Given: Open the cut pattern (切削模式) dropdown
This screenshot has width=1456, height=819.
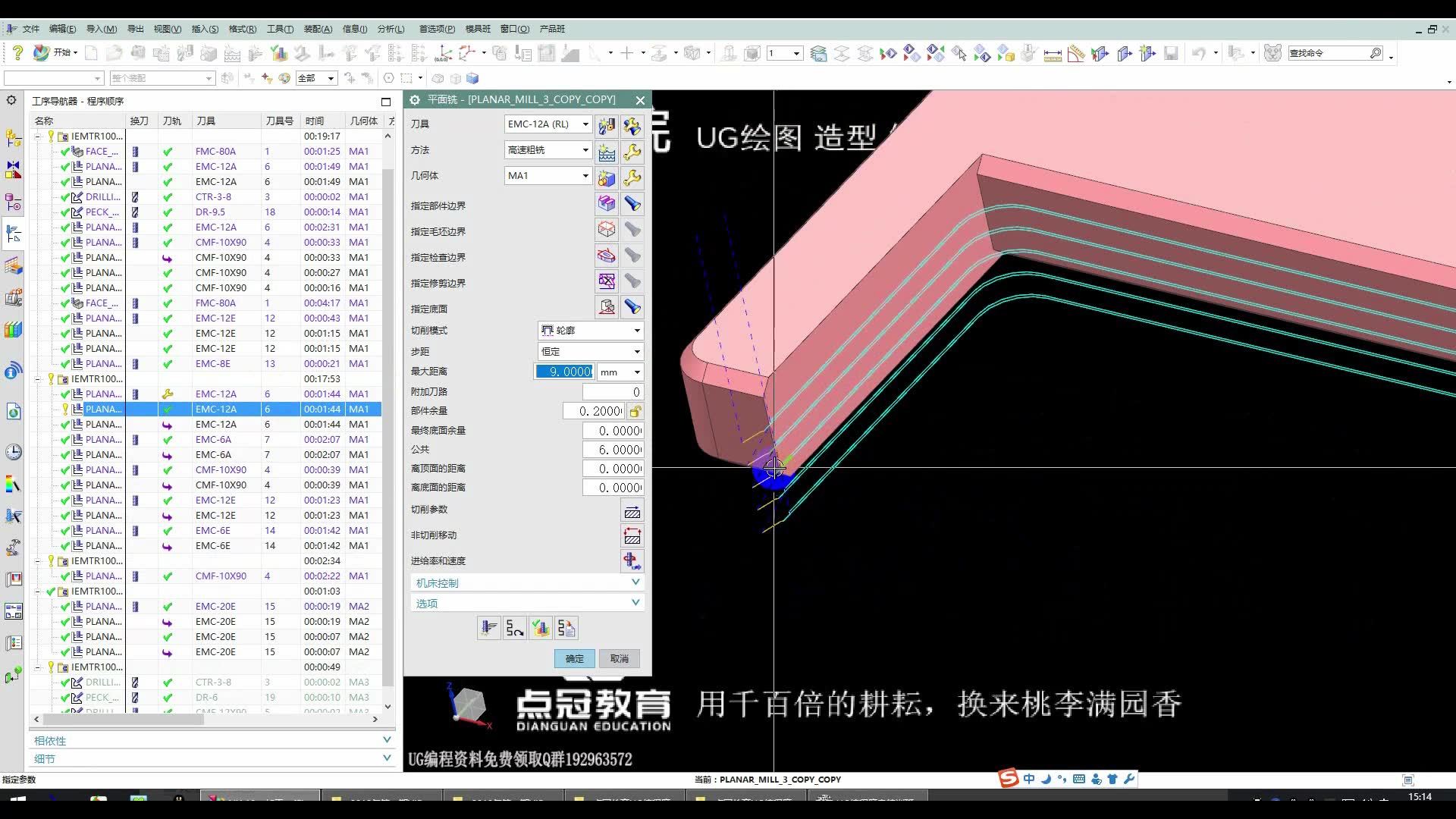Looking at the screenshot, I should coord(636,331).
